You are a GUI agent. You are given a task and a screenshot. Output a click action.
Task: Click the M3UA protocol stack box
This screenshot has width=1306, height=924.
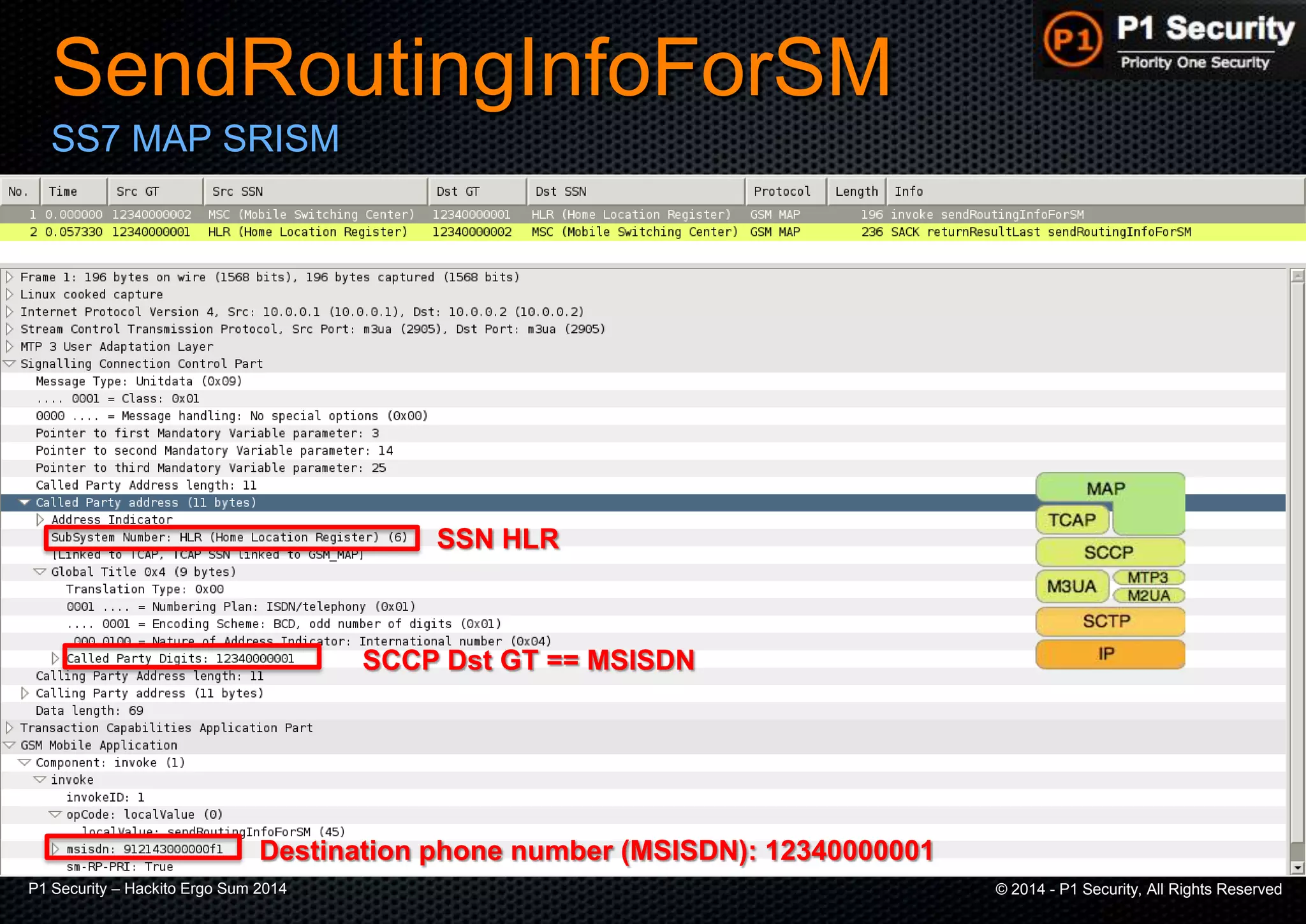pos(1073,587)
